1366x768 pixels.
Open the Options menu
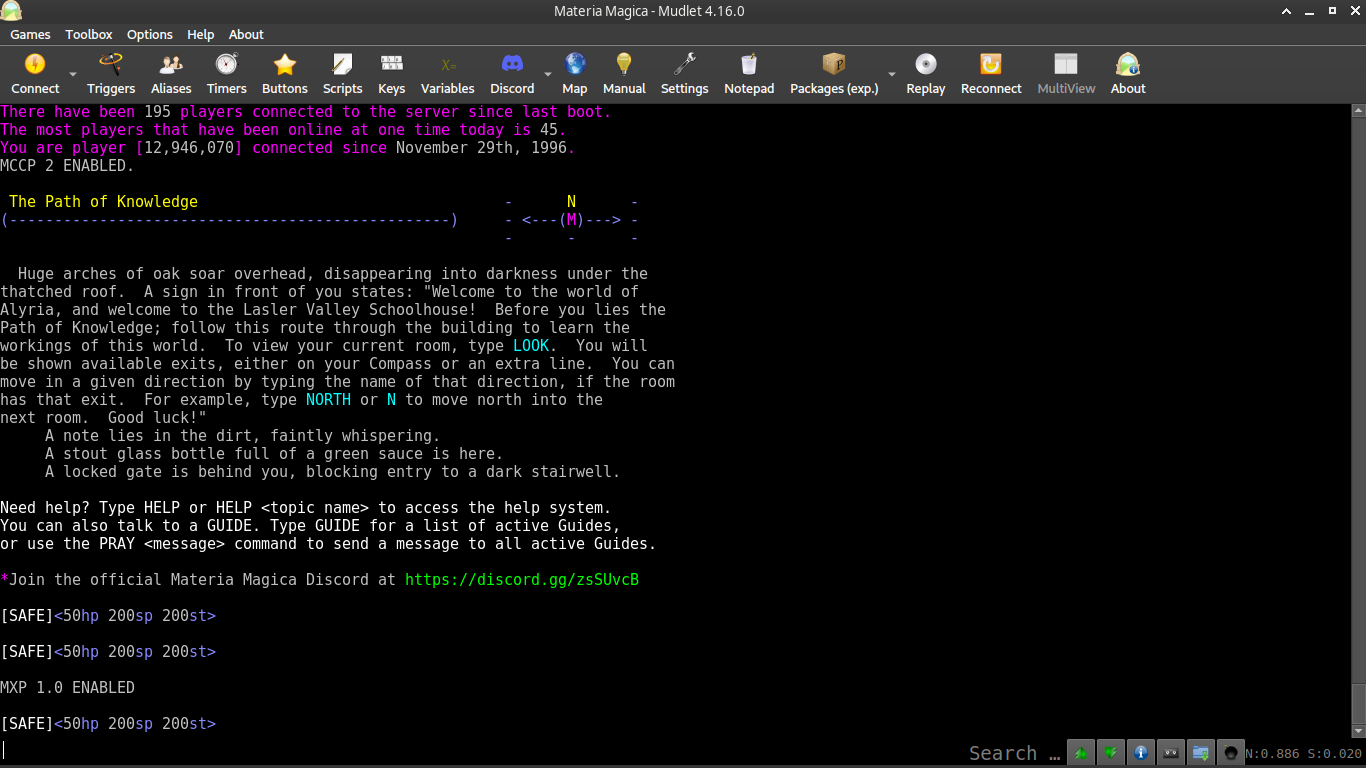[149, 34]
